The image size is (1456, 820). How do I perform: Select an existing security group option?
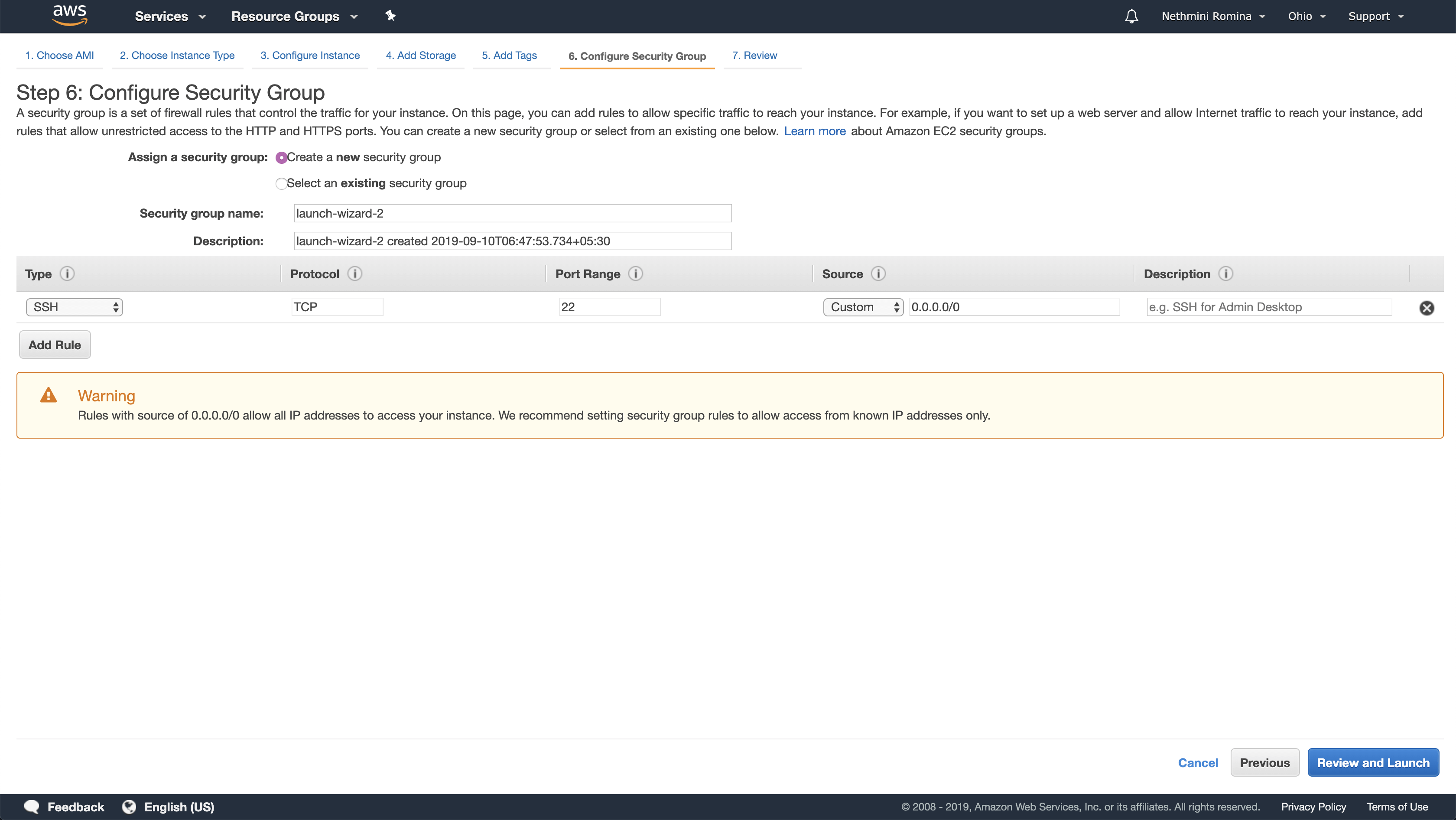coord(281,184)
